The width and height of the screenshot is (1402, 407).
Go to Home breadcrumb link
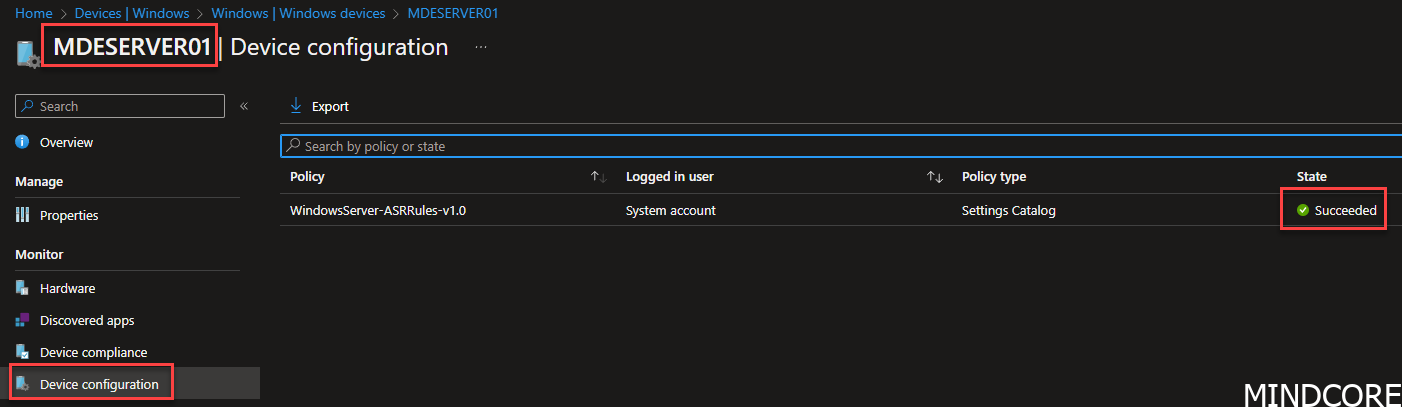33,14
